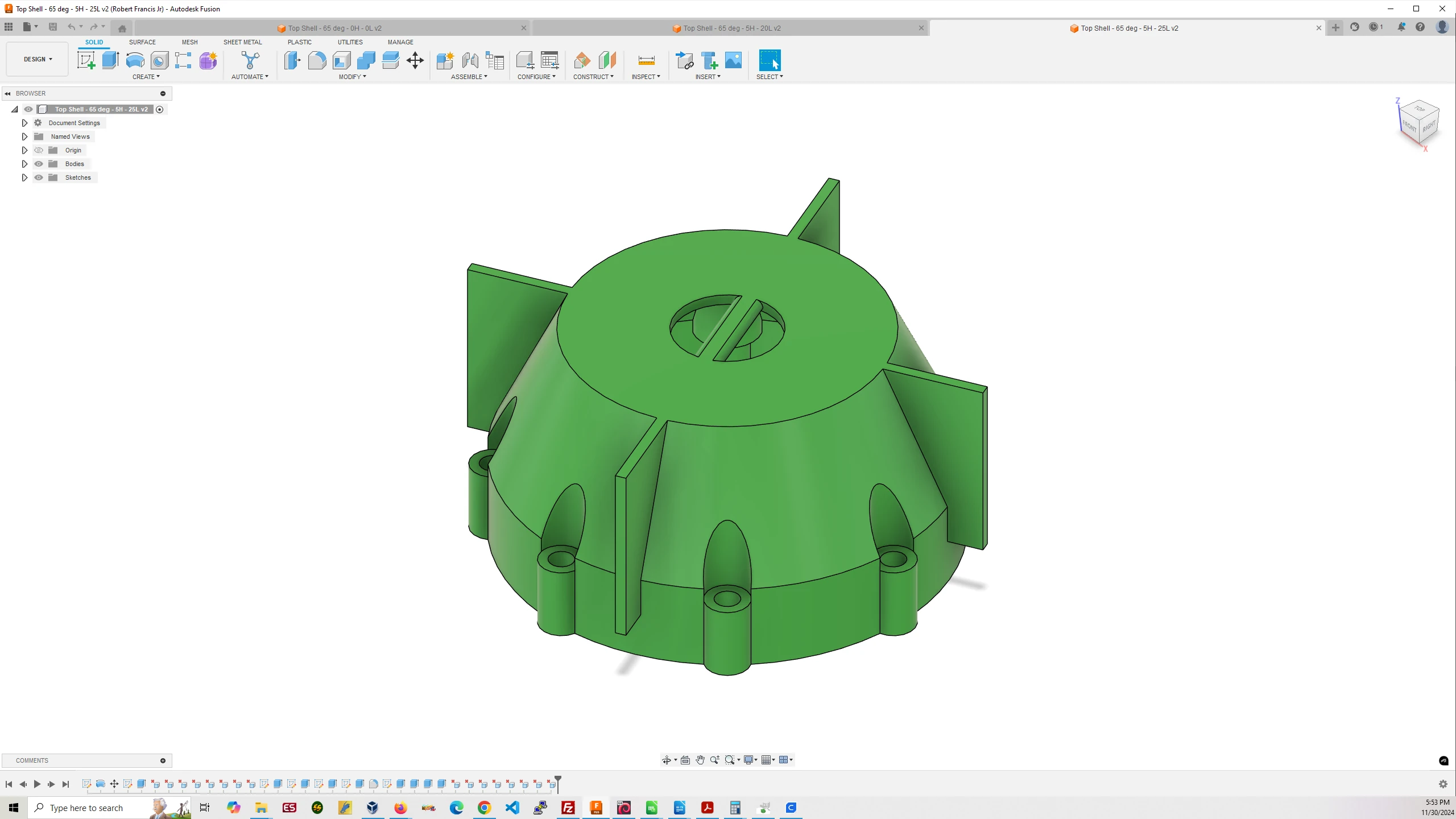Select the Measure tool
1456x819 pixels.
point(646,60)
